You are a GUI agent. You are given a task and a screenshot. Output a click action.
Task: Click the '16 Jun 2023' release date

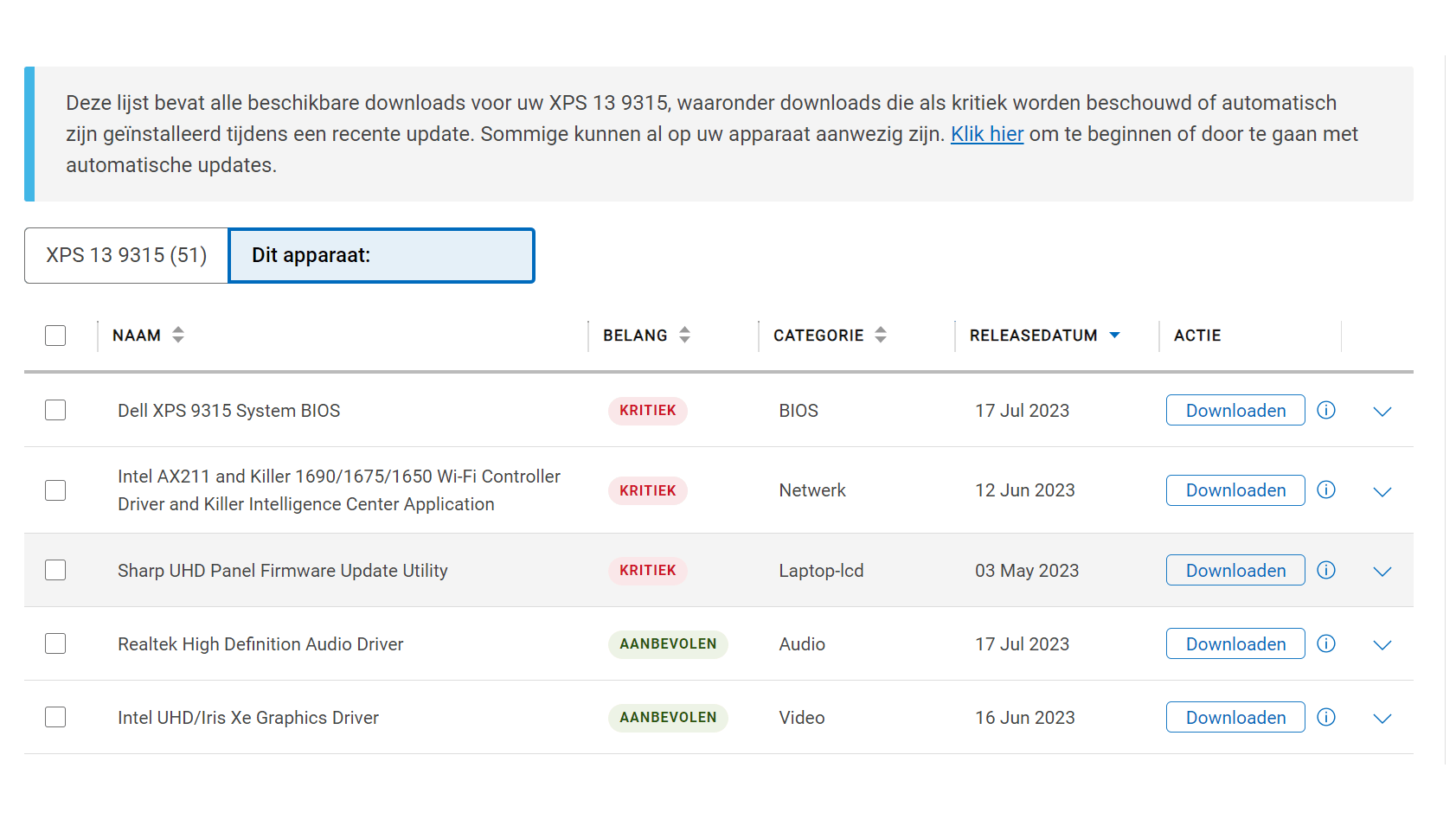[x=1025, y=717]
